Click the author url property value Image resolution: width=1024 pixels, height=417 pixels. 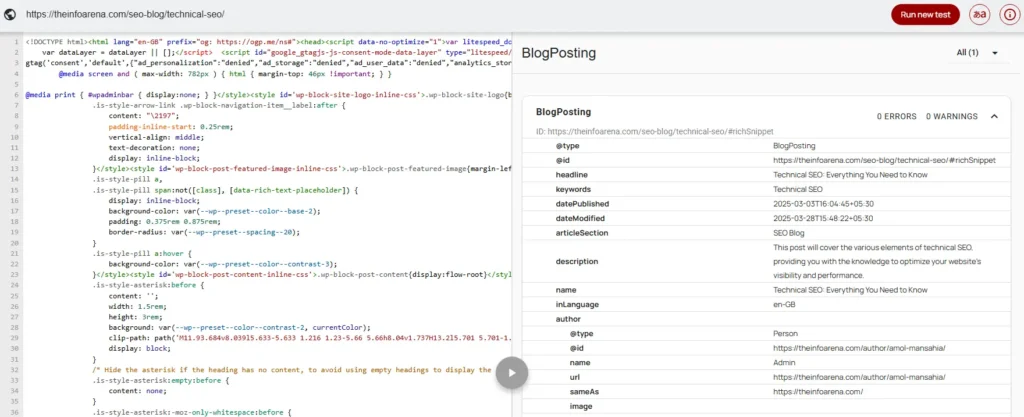(859, 377)
